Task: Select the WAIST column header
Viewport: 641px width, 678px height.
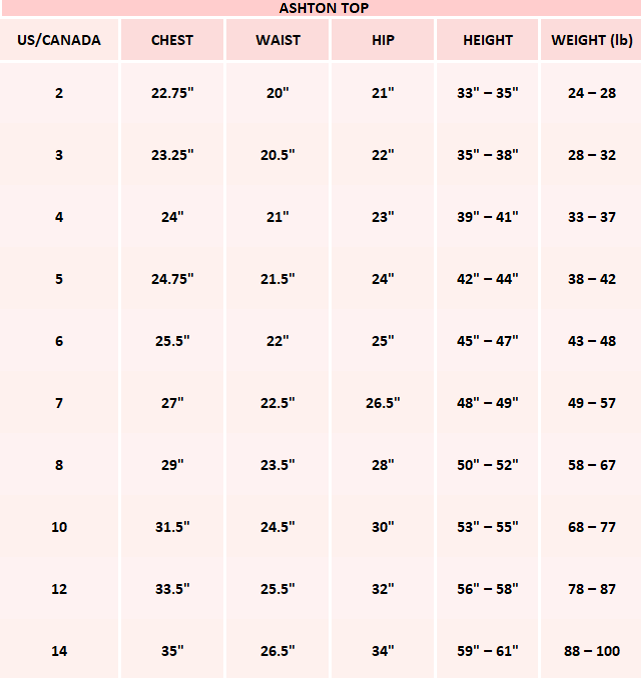Action: click(278, 41)
